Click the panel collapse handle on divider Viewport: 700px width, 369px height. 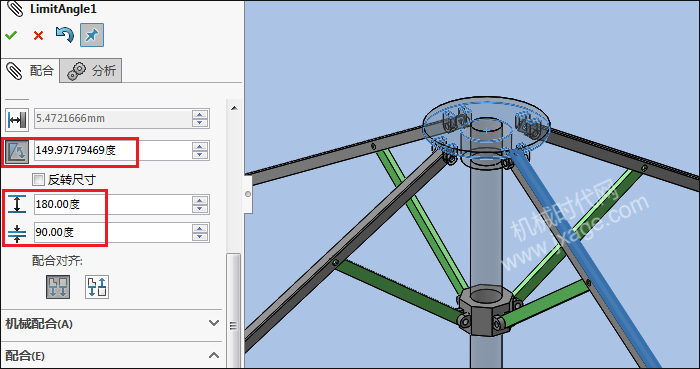[248, 194]
